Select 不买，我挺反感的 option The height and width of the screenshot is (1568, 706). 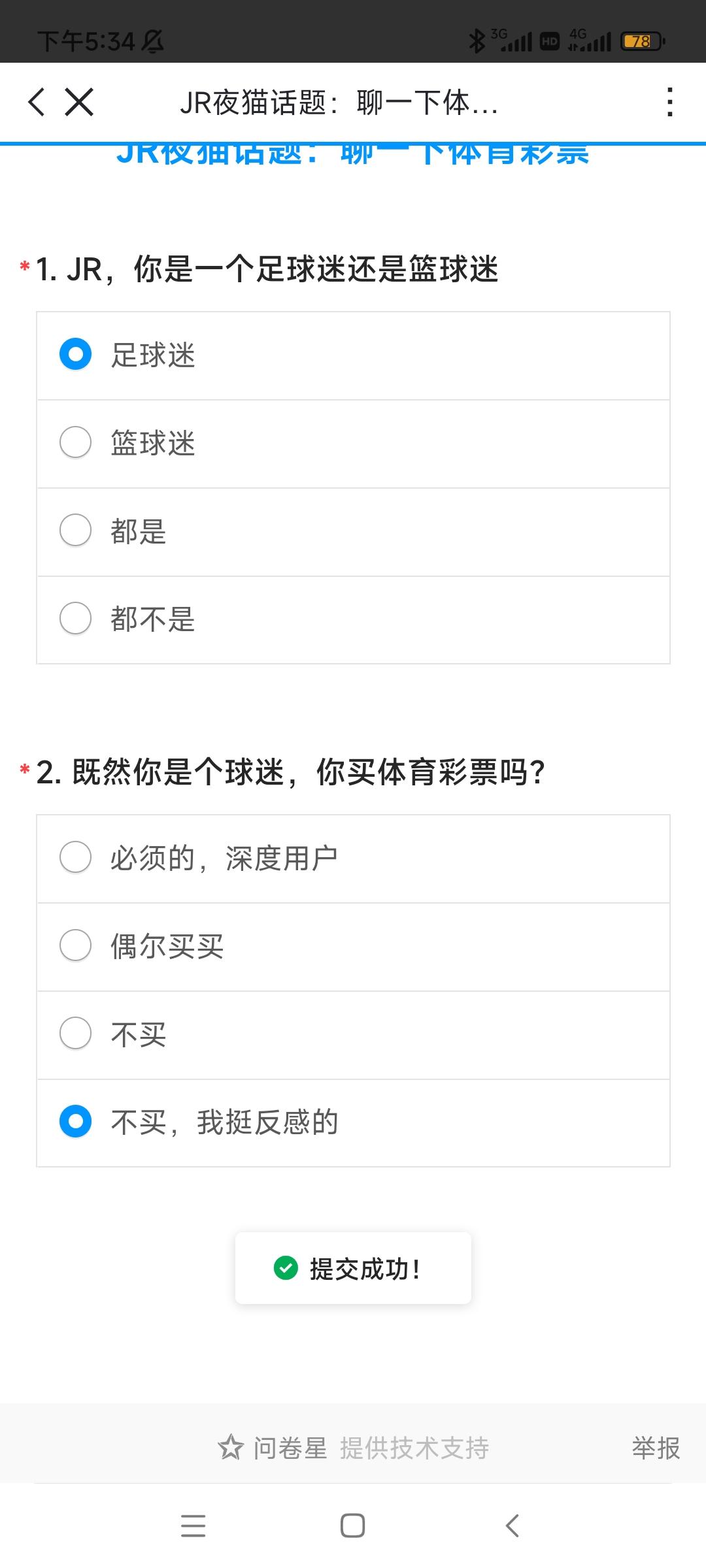[76, 1121]
